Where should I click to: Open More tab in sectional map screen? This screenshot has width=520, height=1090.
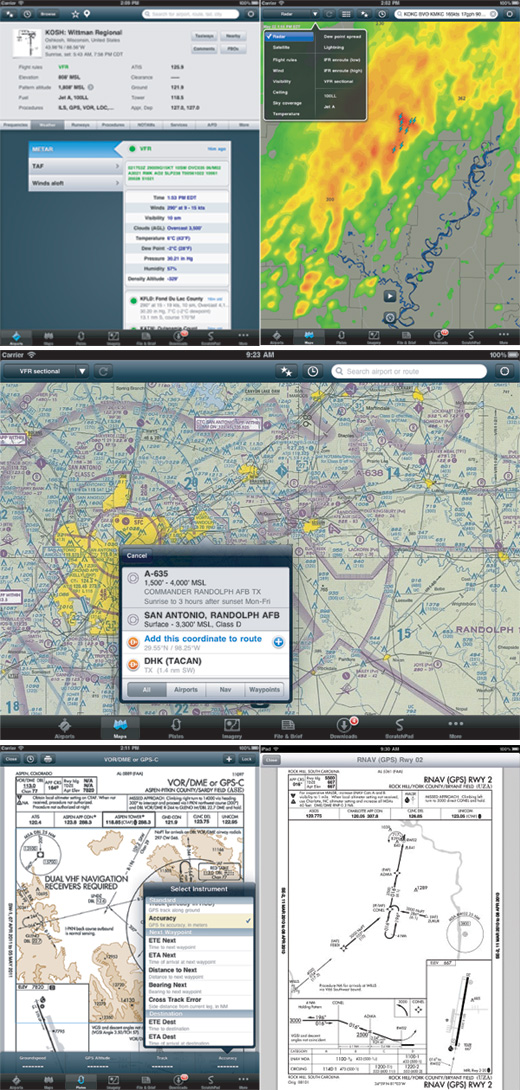[x=455, y=726]
